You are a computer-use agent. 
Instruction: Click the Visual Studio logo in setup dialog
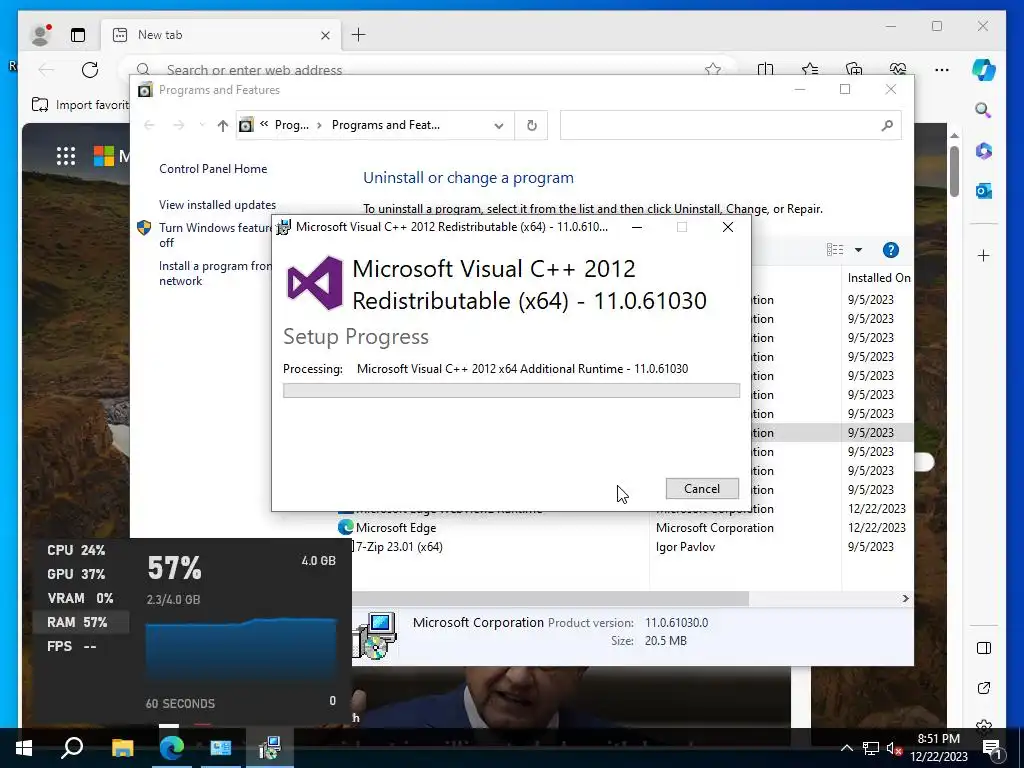pos(315,283)
